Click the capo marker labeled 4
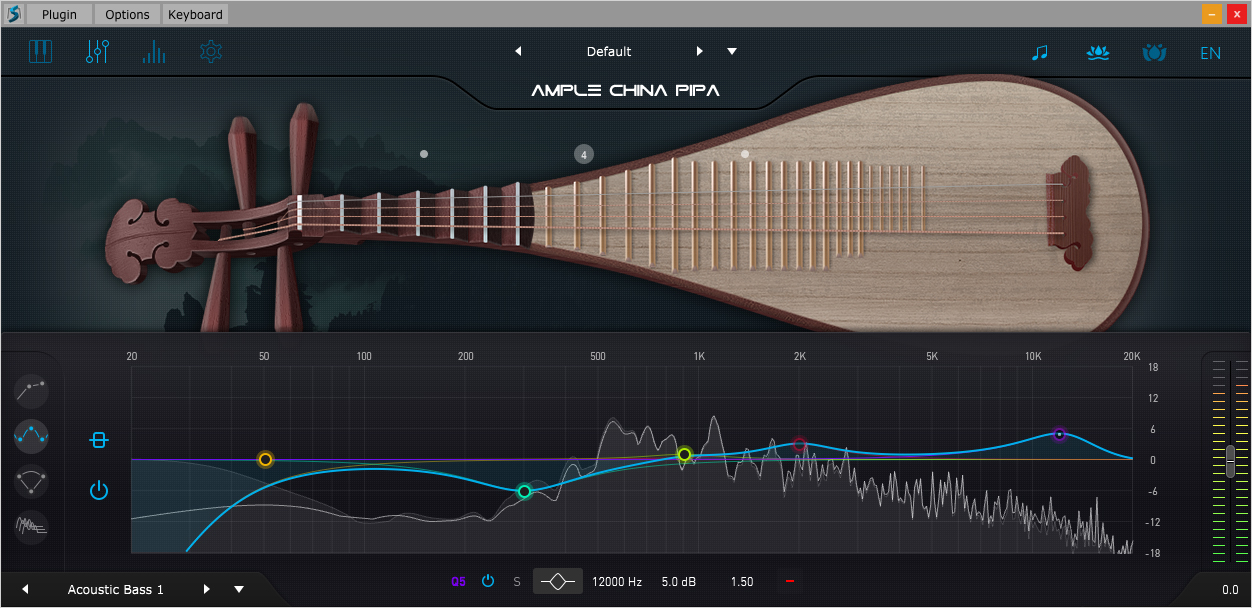This screenshot has width=1252, height=608. click(x=584, y=154)
